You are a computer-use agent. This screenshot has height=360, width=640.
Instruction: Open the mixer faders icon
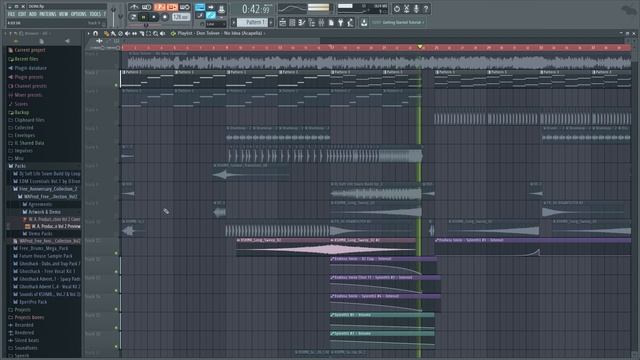coord(322,22)
